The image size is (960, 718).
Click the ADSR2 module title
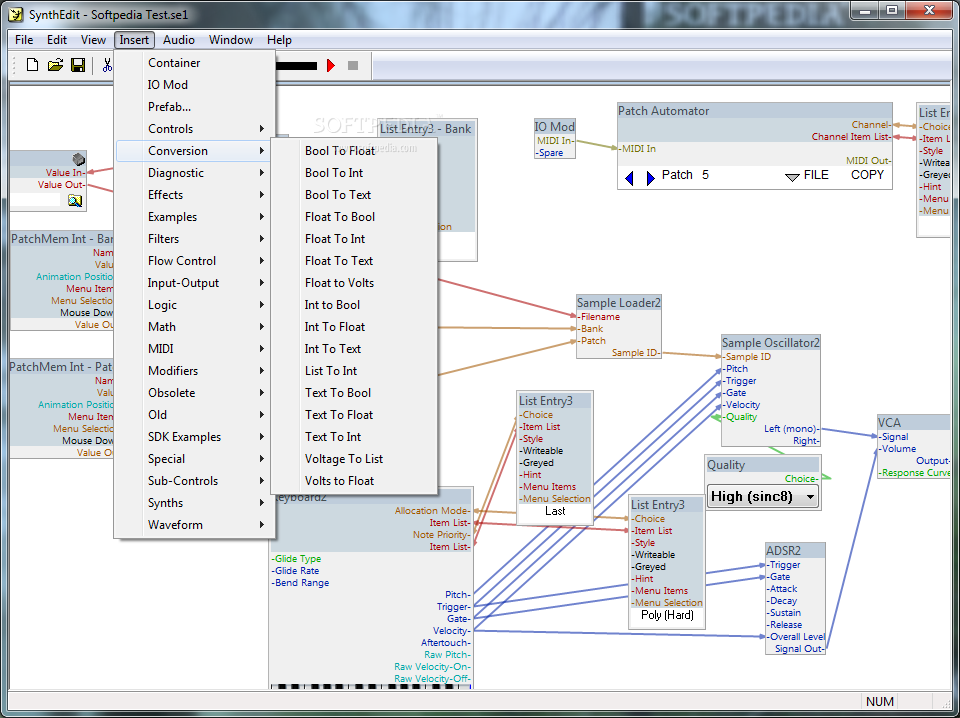[x=783, y=551]
